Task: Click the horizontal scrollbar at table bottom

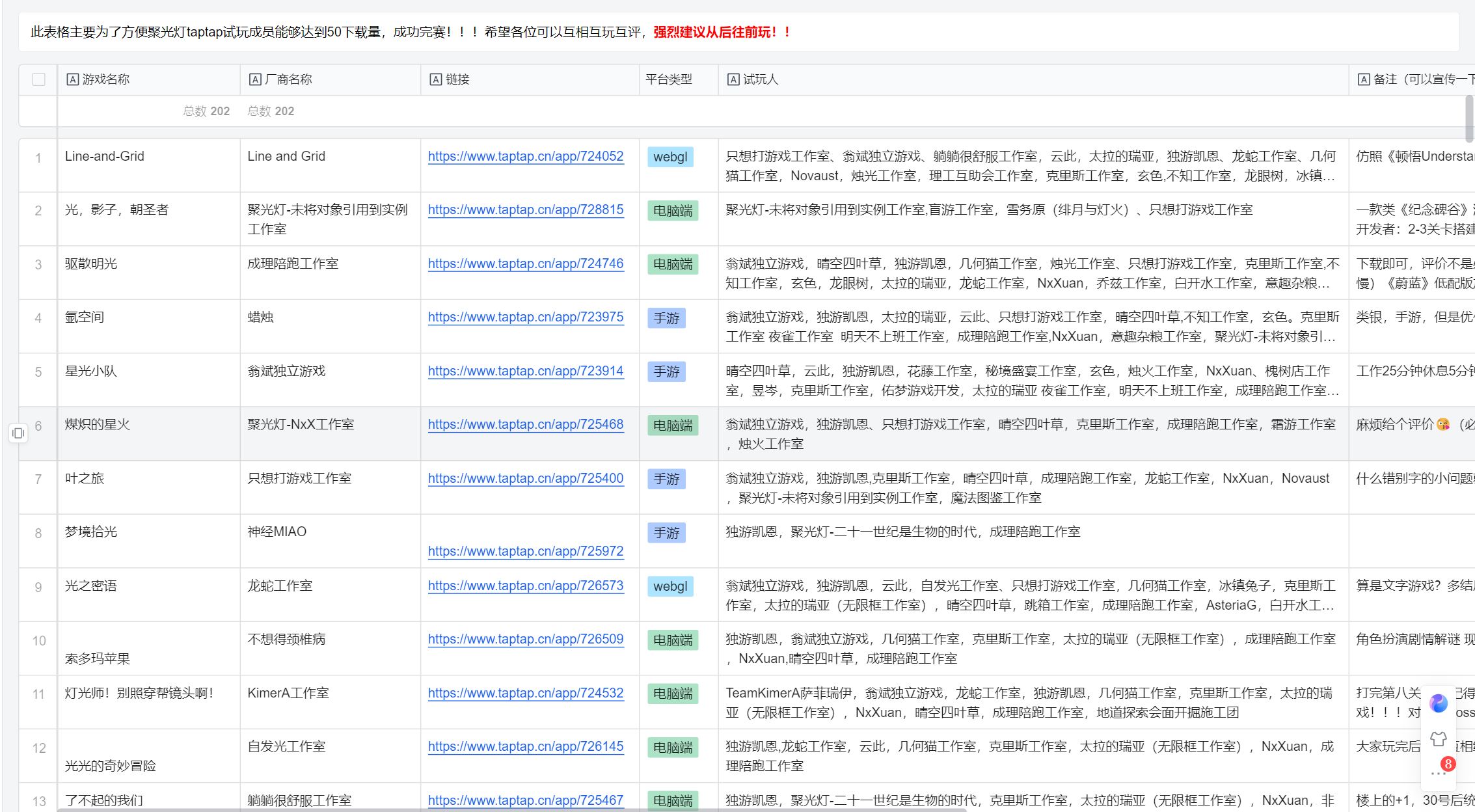Action: click(x=512, y=809)
